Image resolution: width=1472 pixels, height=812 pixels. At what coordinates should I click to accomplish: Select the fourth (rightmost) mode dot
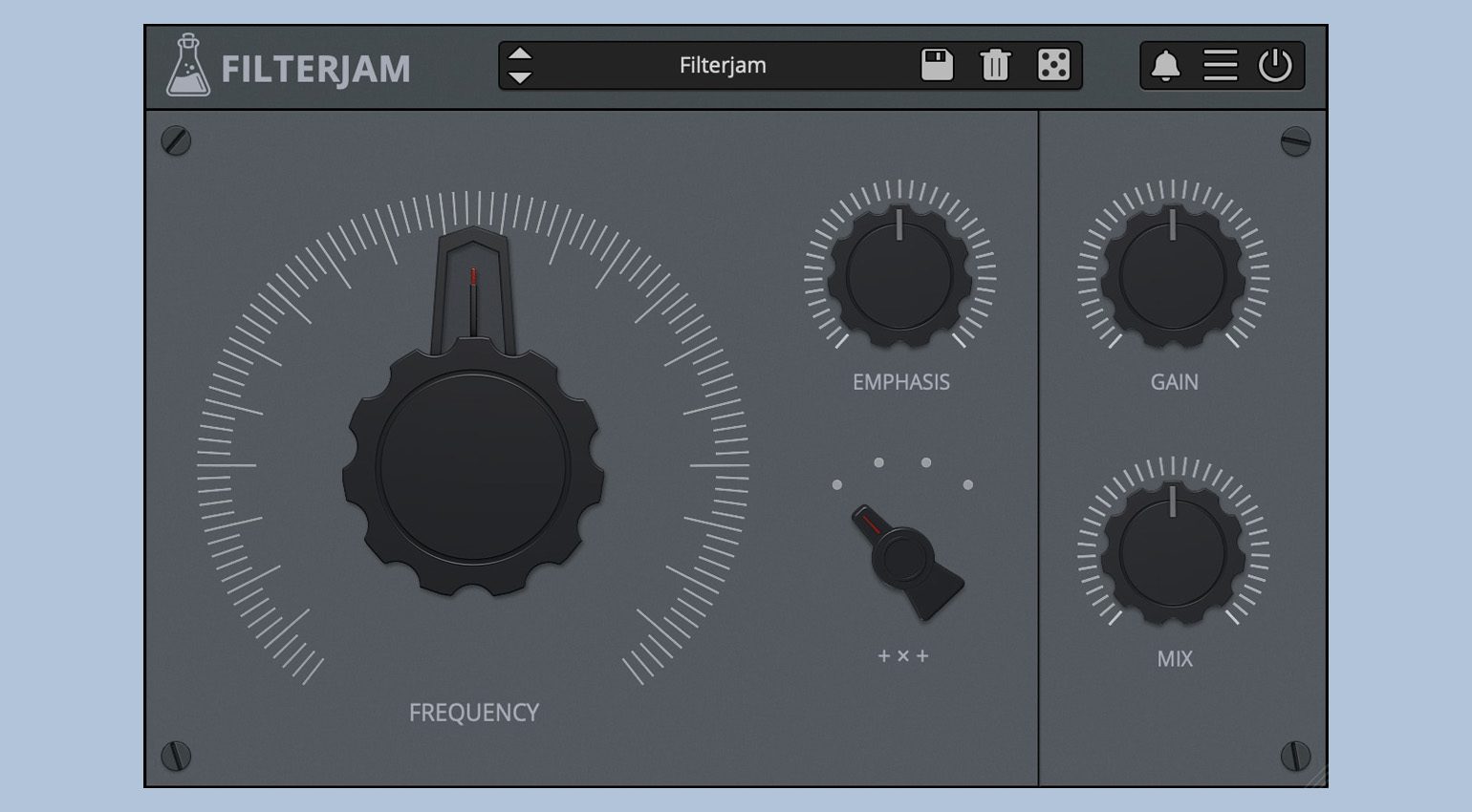tap(968, 485)
